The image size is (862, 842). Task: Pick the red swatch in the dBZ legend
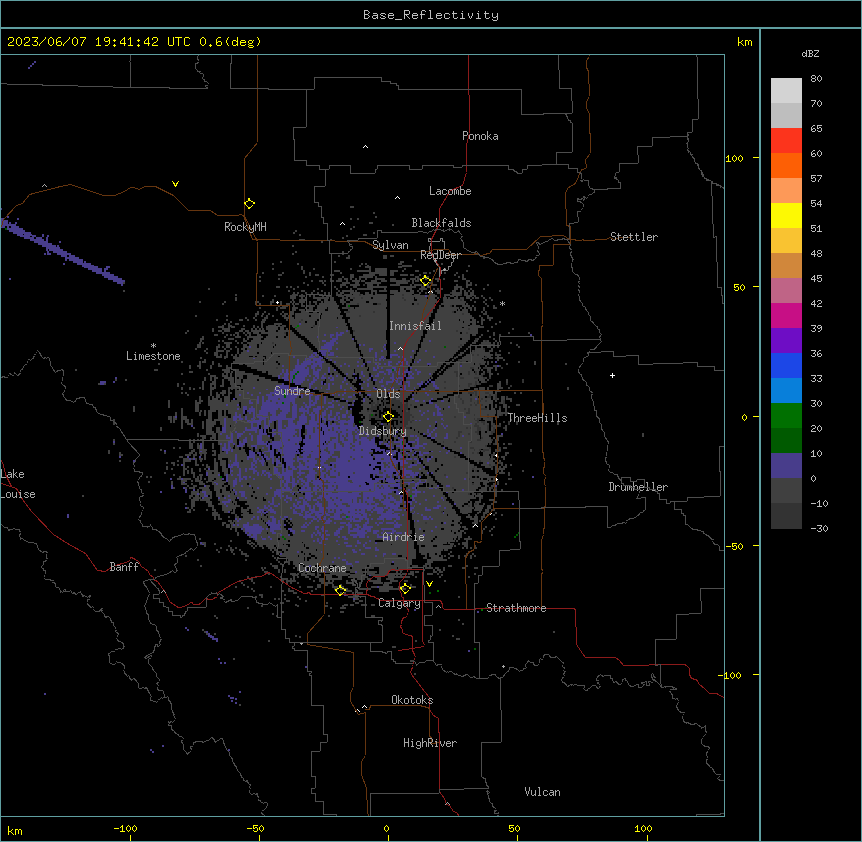click(x=786, y=141)
